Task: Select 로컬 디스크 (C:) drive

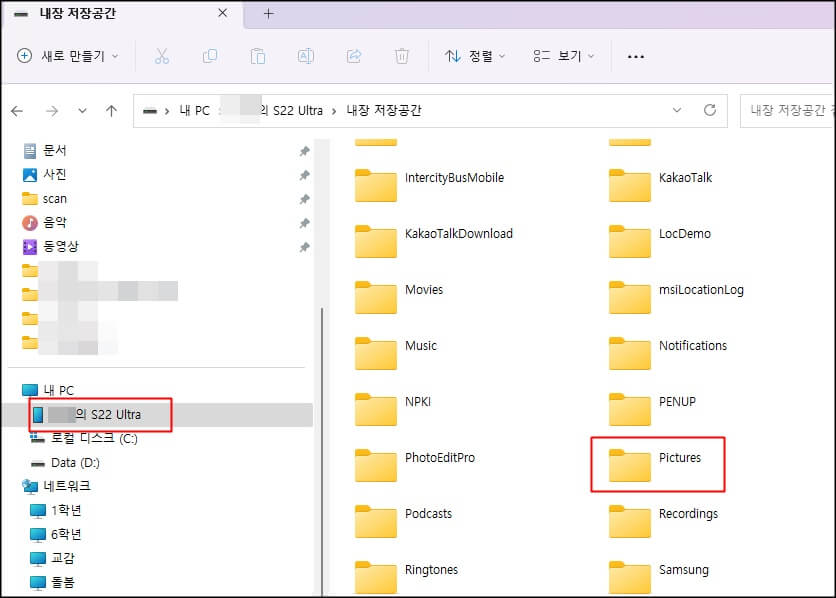Action: click(x=84, y=439)
